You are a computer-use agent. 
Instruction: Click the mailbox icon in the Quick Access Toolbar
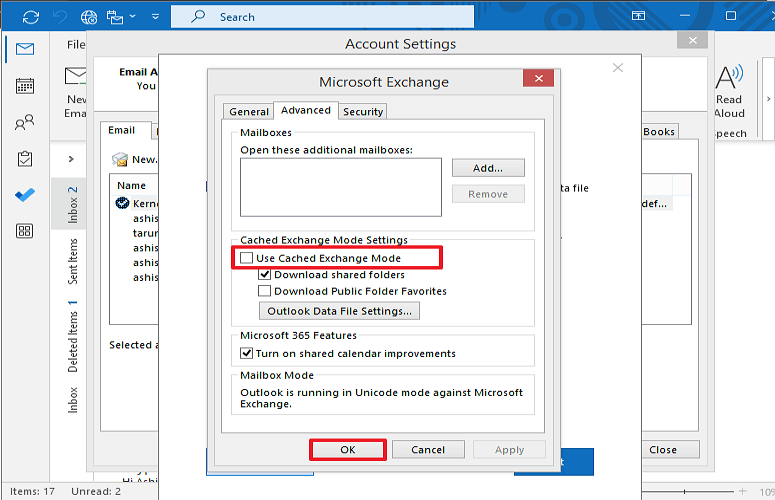115,17
